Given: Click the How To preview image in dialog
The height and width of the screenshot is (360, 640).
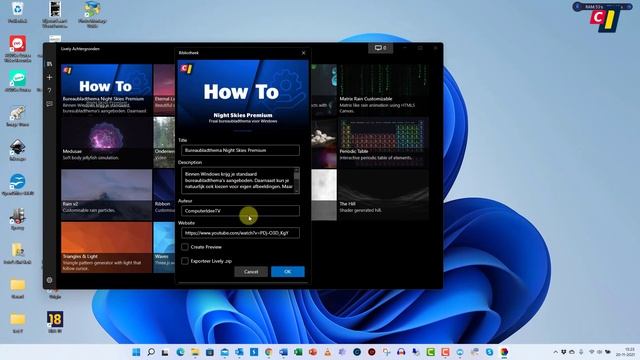Looking at the screenshot, I should 243,95.
